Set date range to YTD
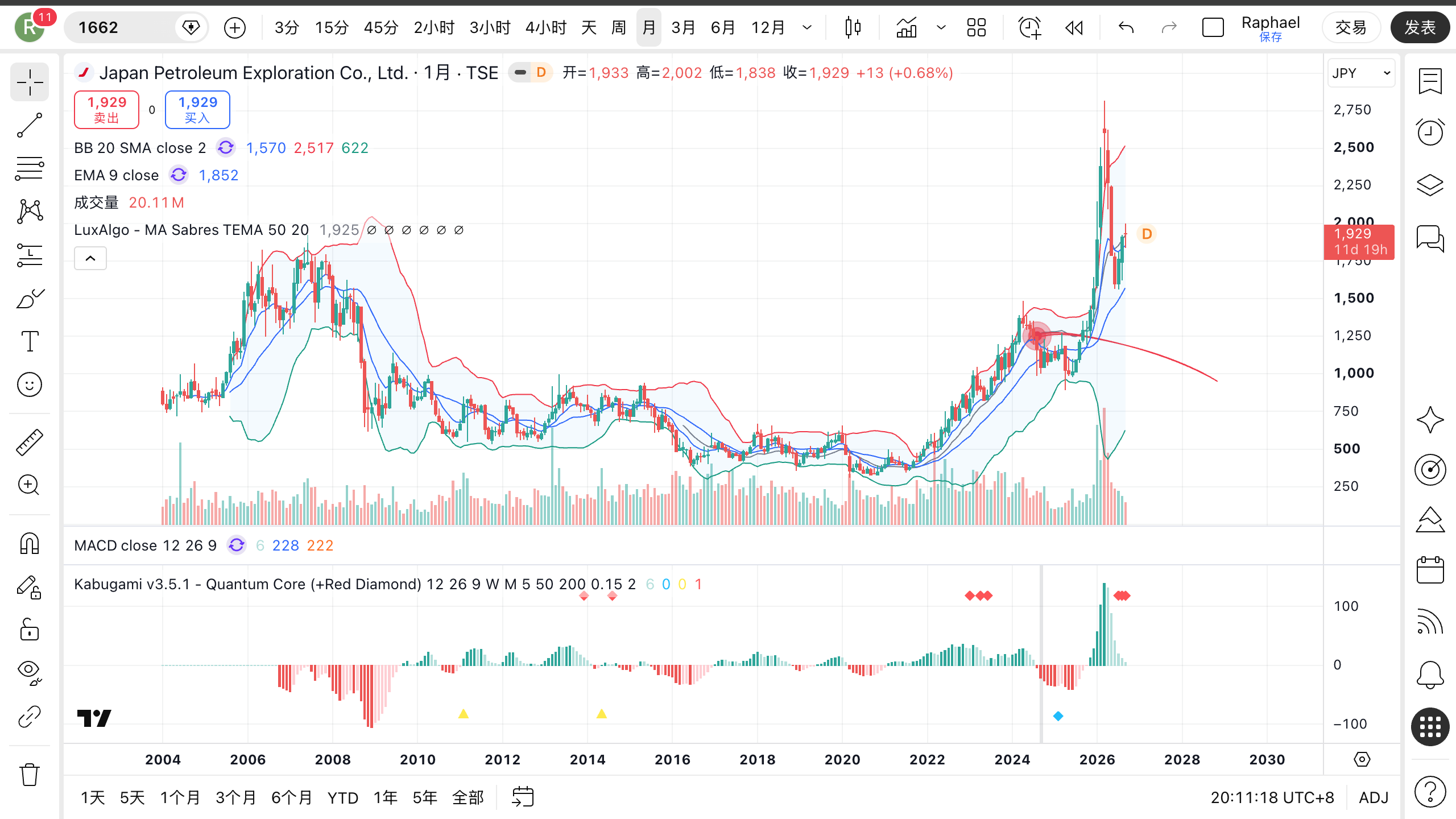 point(343,797)
